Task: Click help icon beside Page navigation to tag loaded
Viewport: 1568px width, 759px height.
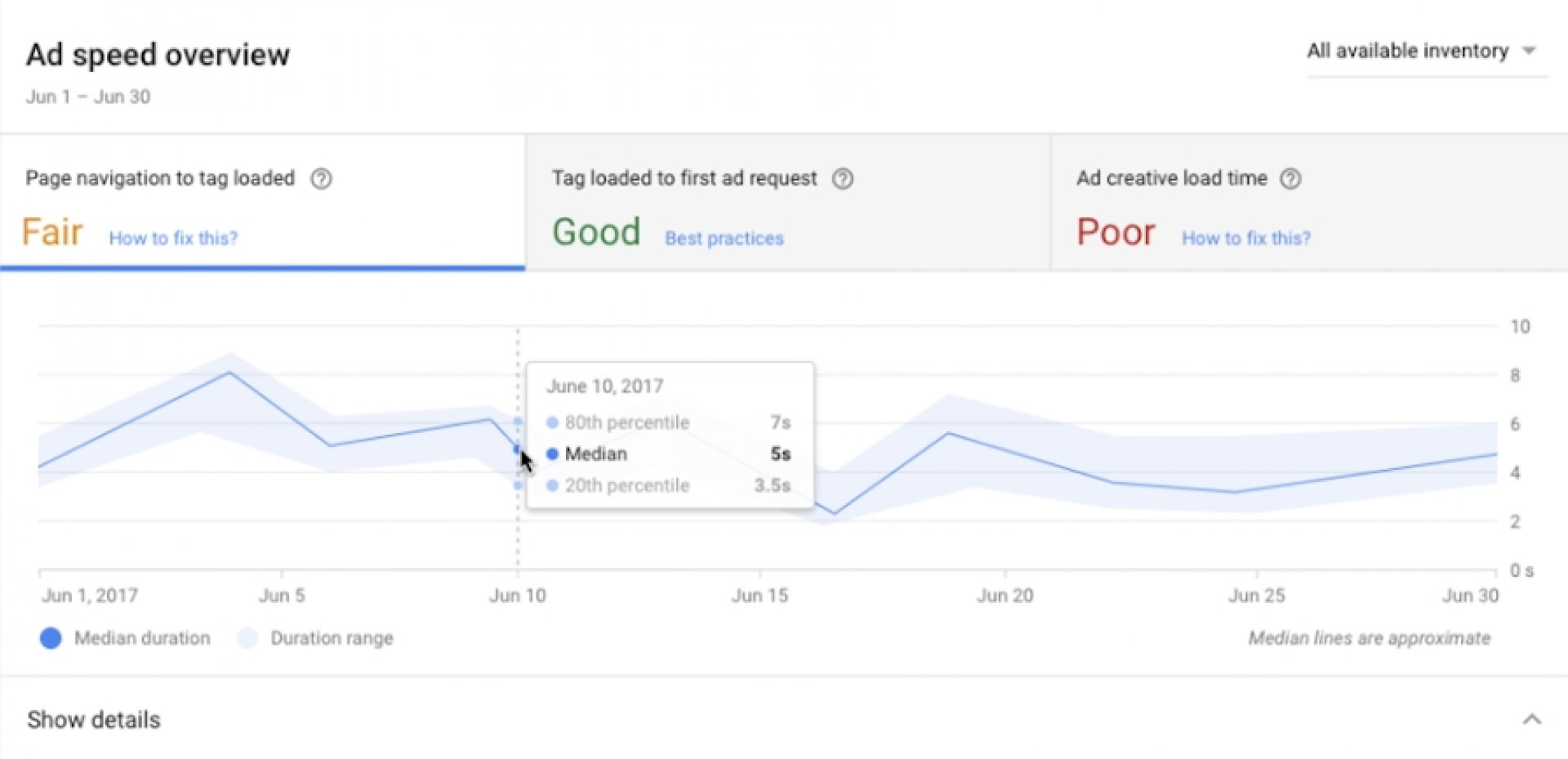Action: click(x=321, y=179)
